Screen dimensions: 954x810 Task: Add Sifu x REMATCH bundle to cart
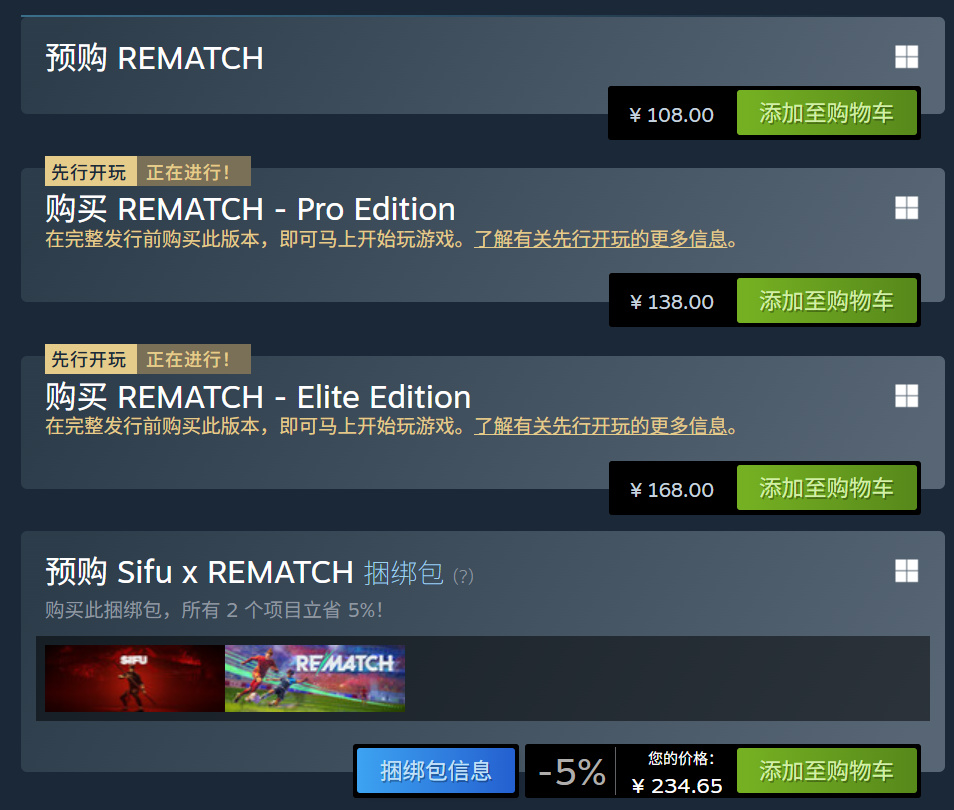(826, 771)
